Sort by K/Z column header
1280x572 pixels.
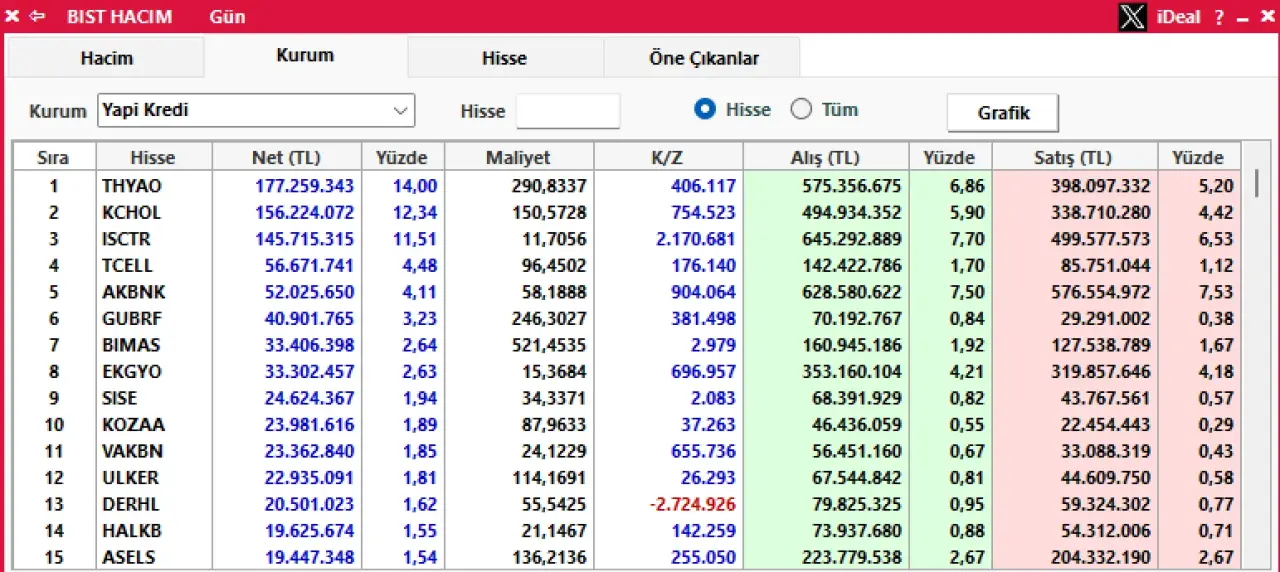point(667,157)
